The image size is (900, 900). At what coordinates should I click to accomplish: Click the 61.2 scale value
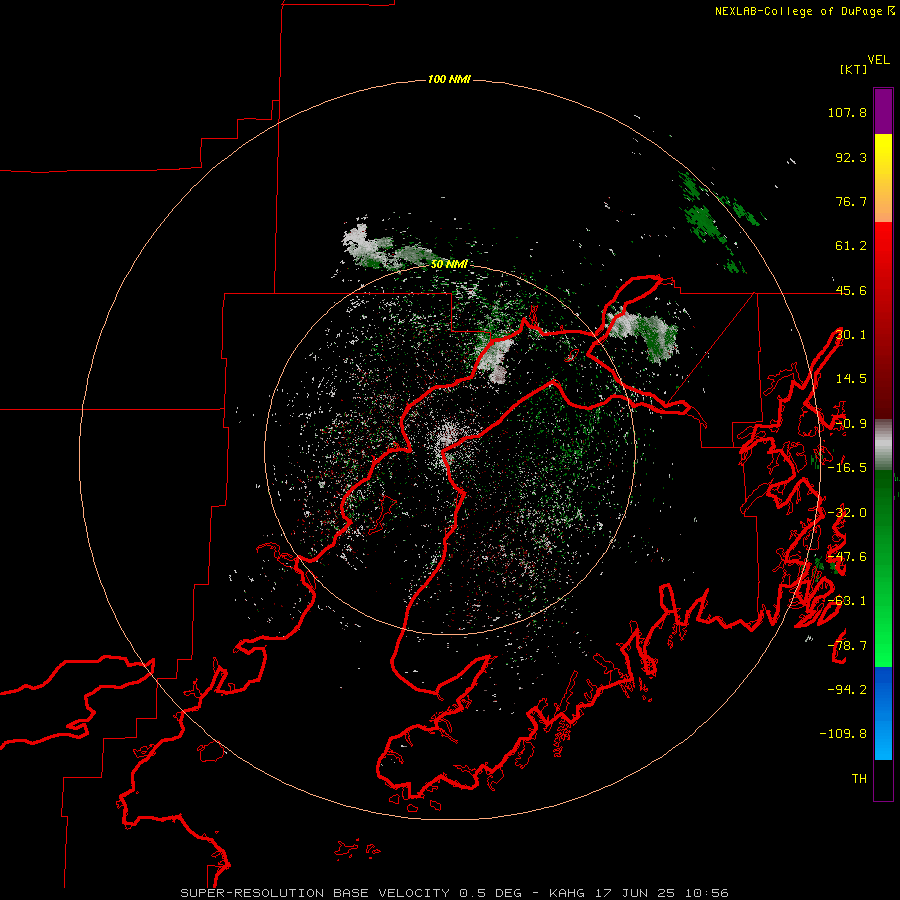pos(851,246)
